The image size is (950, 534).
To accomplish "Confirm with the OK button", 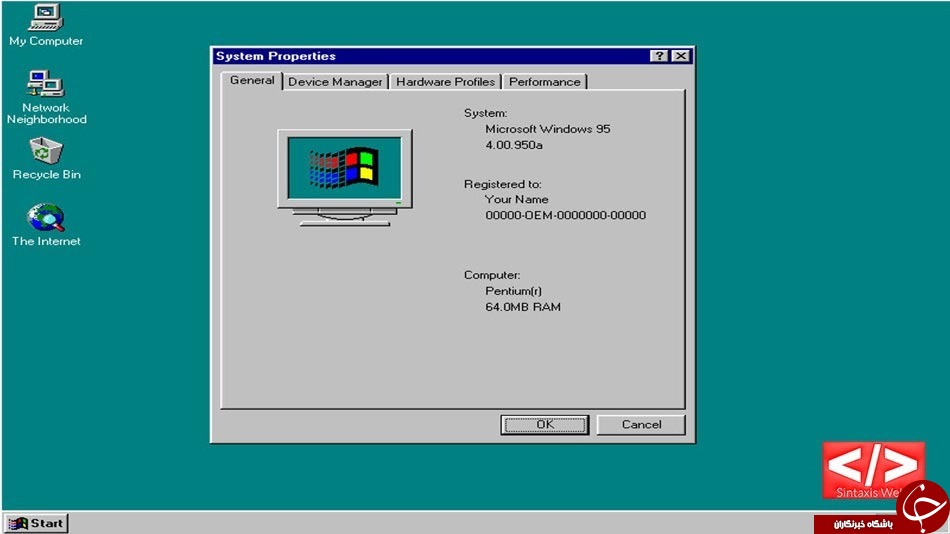I will [545, 425].
